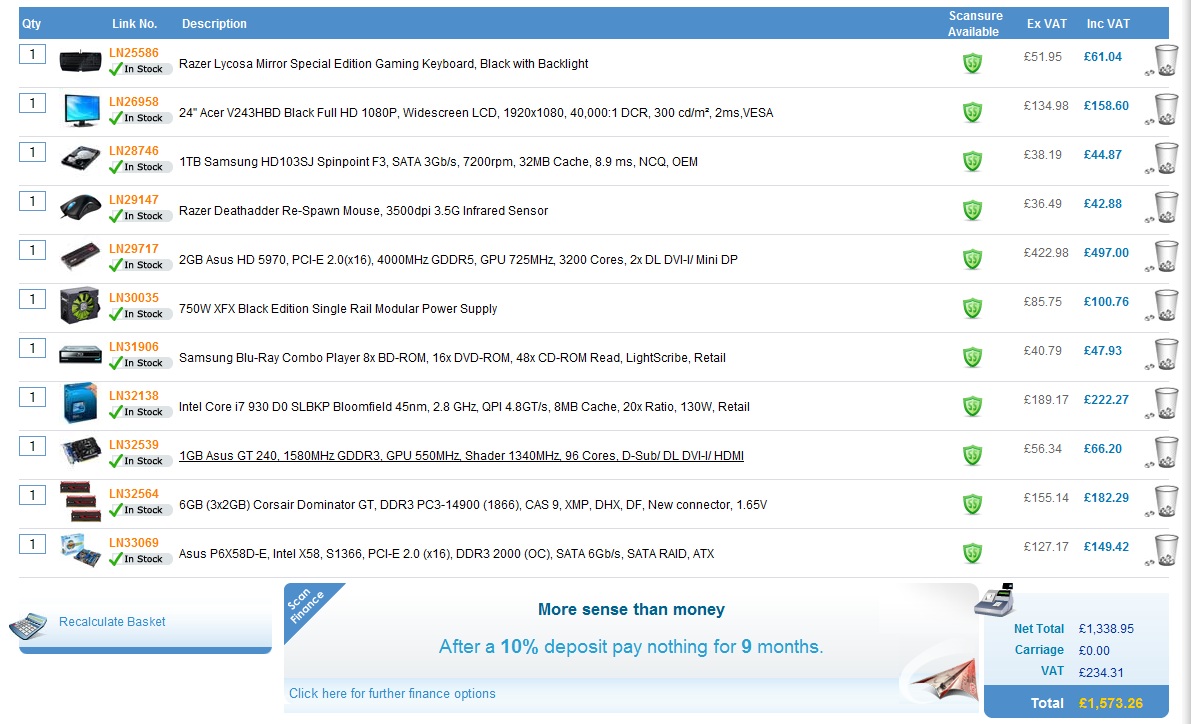This screenshot has width=1191, height=724.
Task: Remove Razer Lycosa keyboard using trash icon
Action: point(1165,59)
